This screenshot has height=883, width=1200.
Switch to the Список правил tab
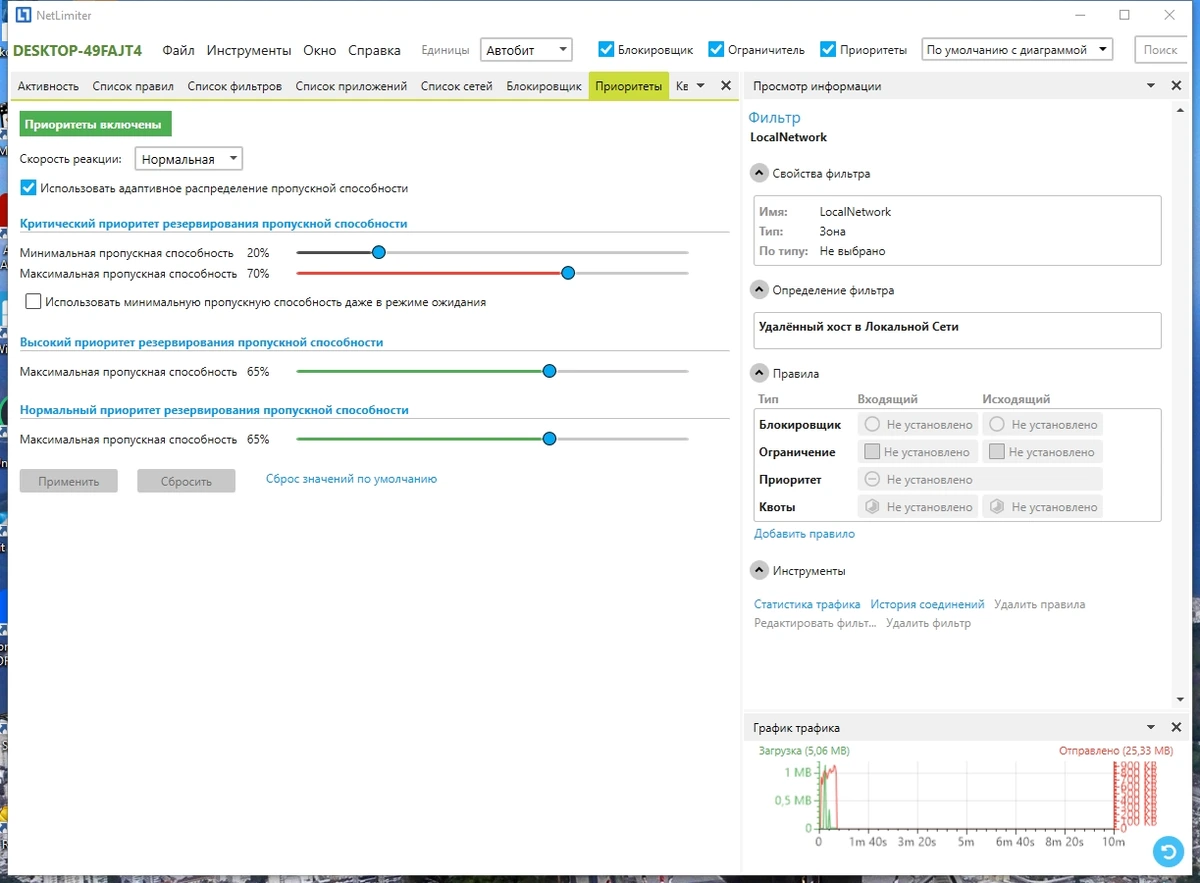coord(133,86)
